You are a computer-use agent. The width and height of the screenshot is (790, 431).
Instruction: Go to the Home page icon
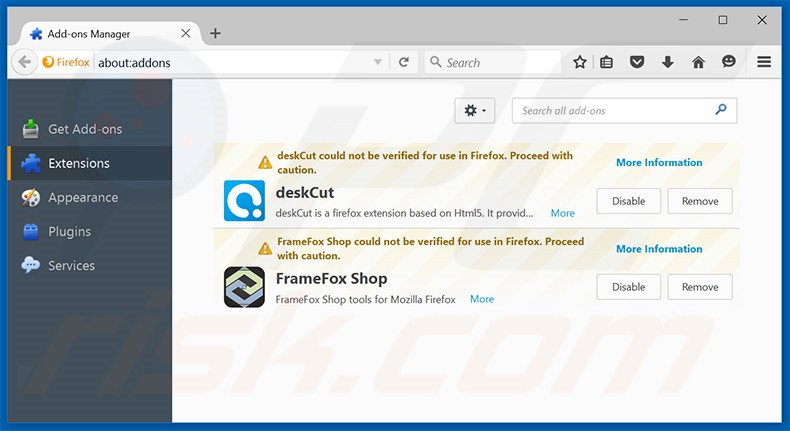point(698,63)
